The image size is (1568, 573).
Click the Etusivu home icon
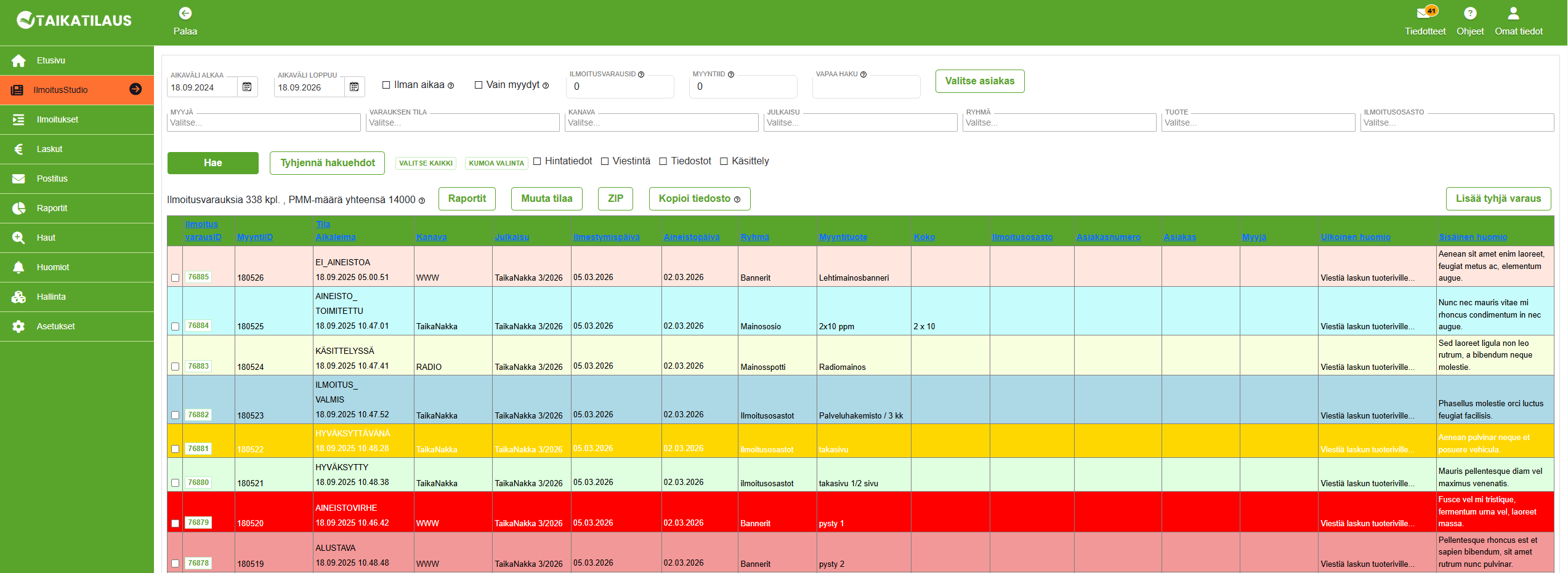[x=19, y=61]
